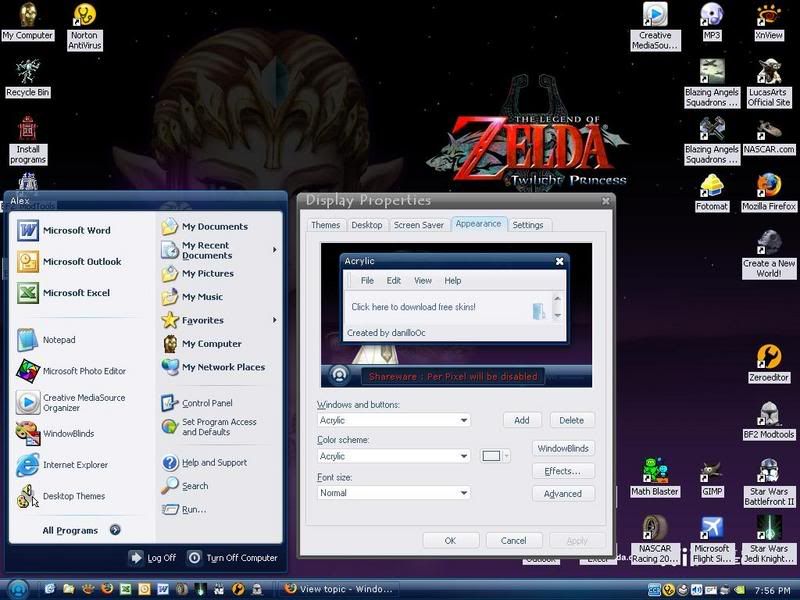Select NASCAR.com desktop icon

point(769,136)
